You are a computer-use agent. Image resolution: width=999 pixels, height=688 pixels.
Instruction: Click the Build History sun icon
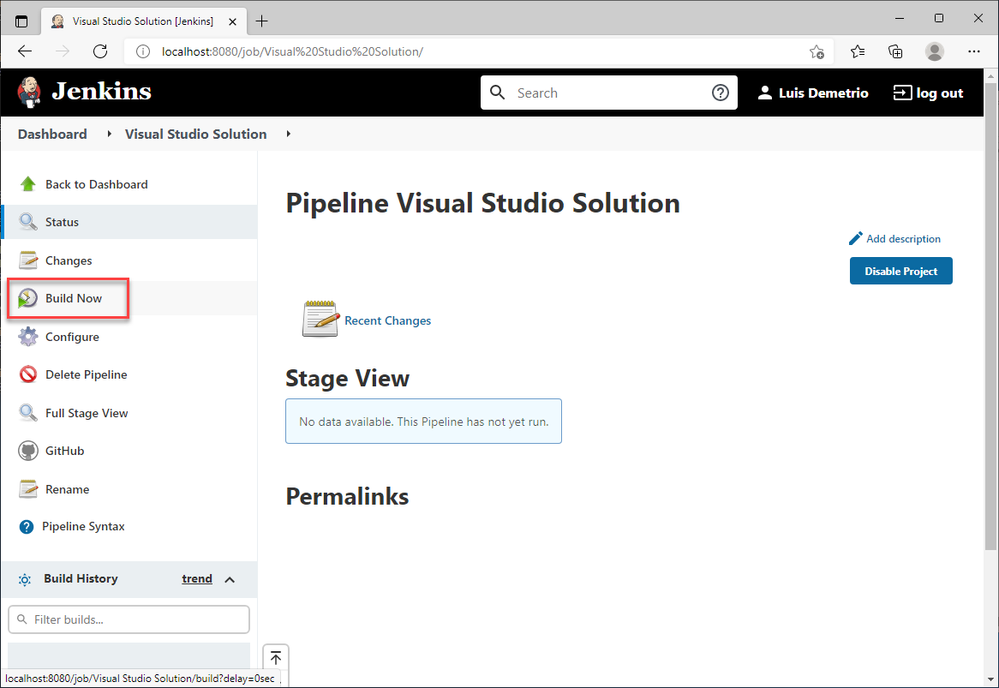coord(25,580)
